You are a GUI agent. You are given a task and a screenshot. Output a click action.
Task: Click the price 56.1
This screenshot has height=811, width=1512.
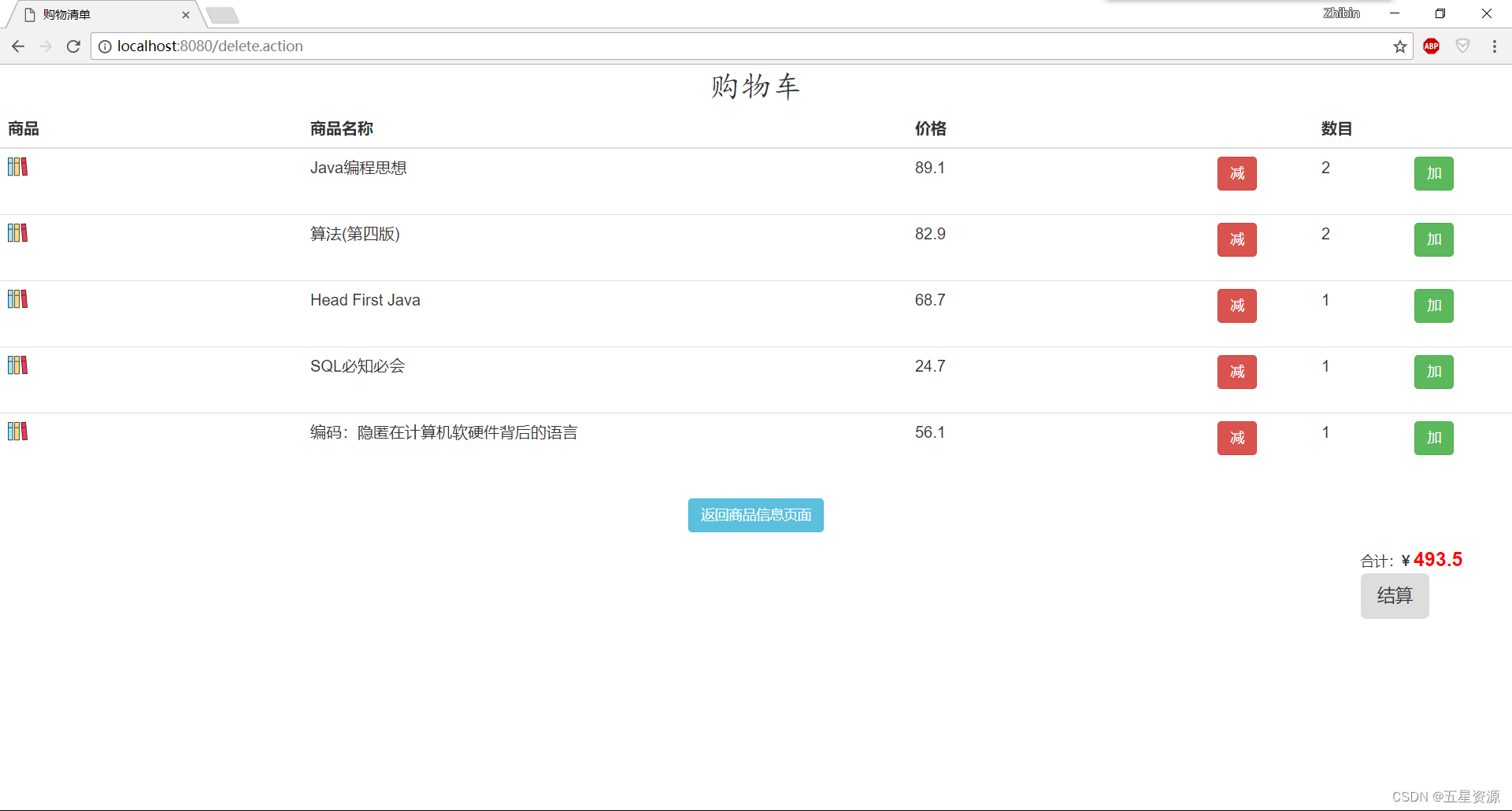point(930,432)
